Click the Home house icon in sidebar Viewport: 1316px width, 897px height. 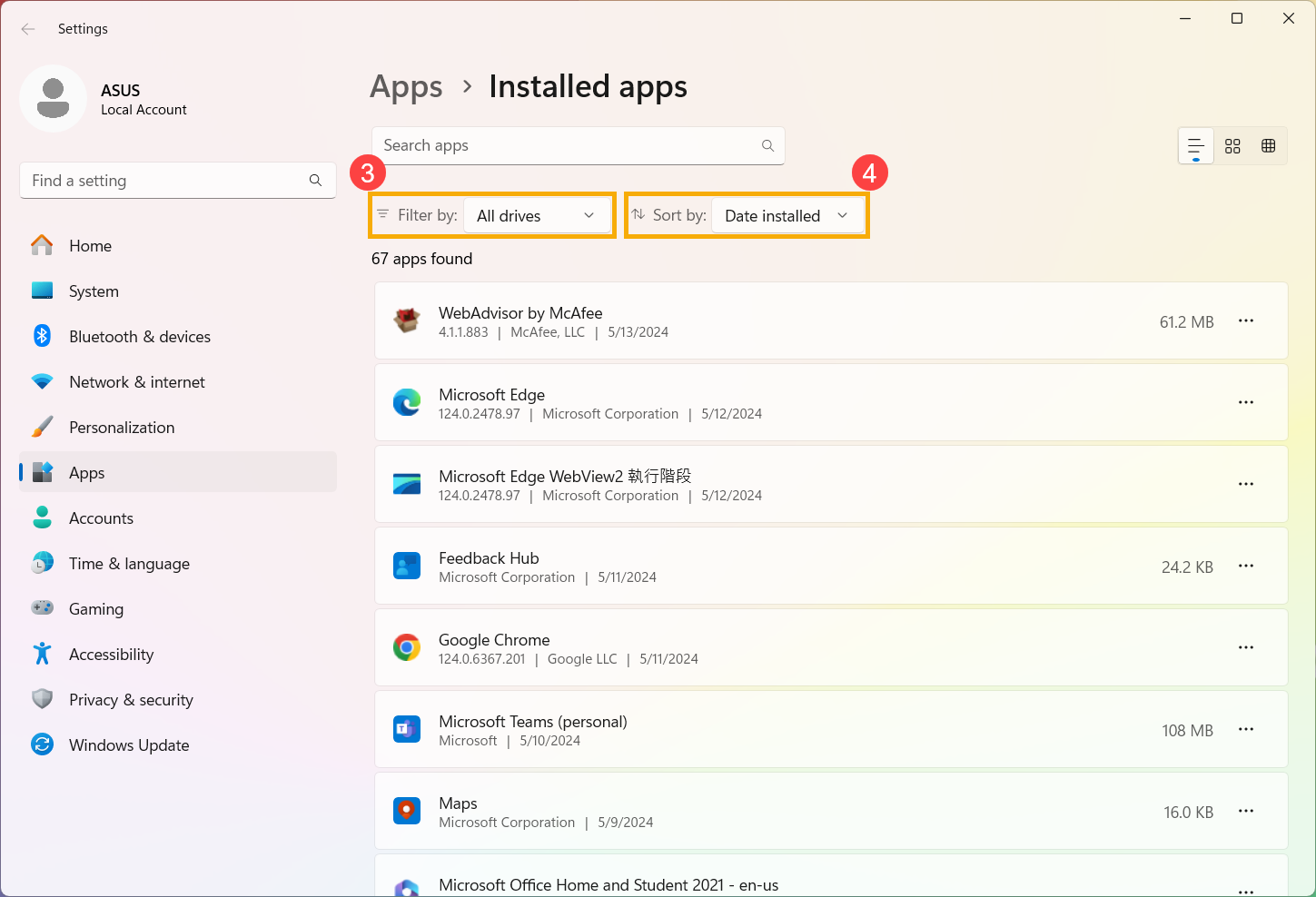pyautogui.click(x=42, y=245)
